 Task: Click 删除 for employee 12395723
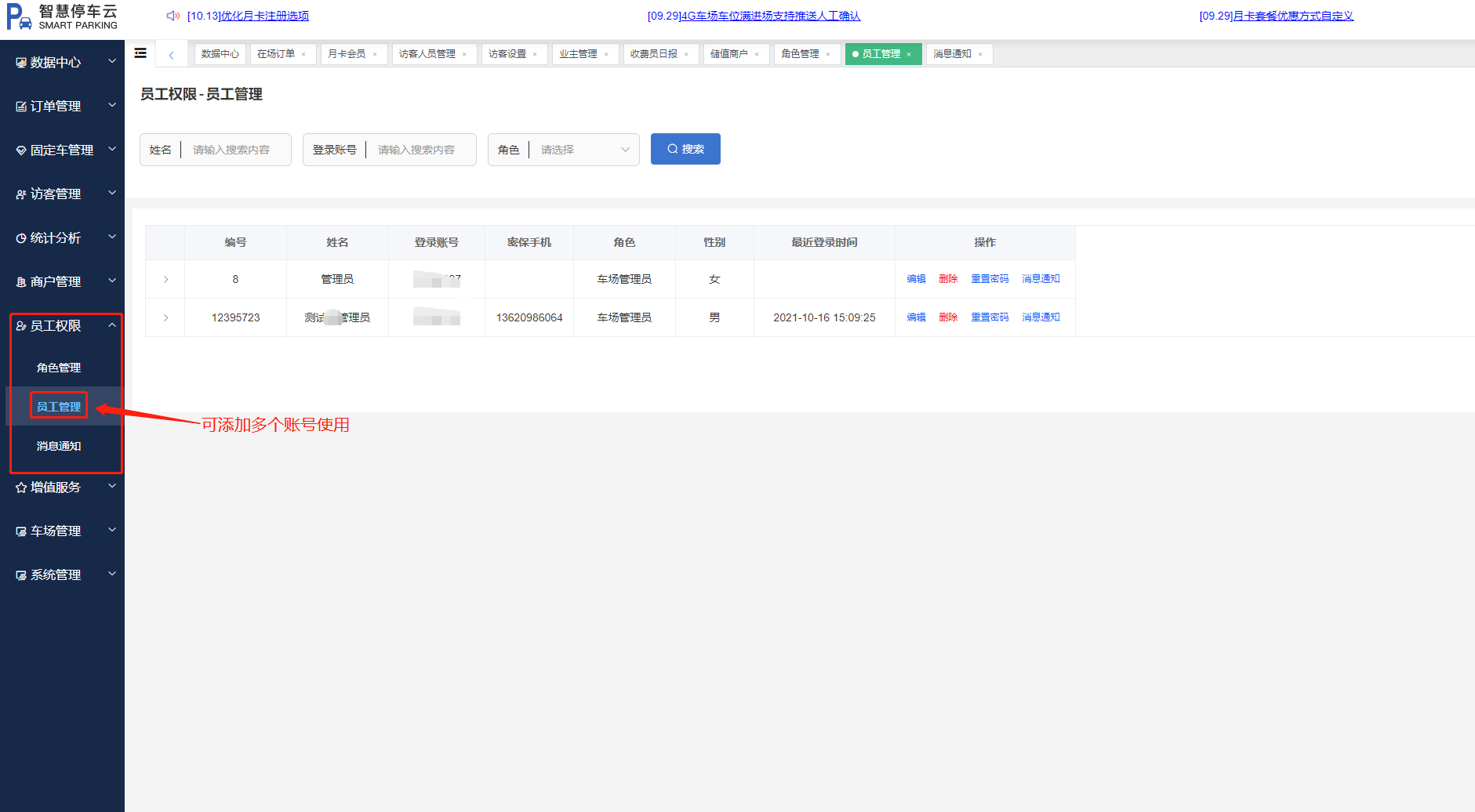pyautogui.click(x=948, y=317)
